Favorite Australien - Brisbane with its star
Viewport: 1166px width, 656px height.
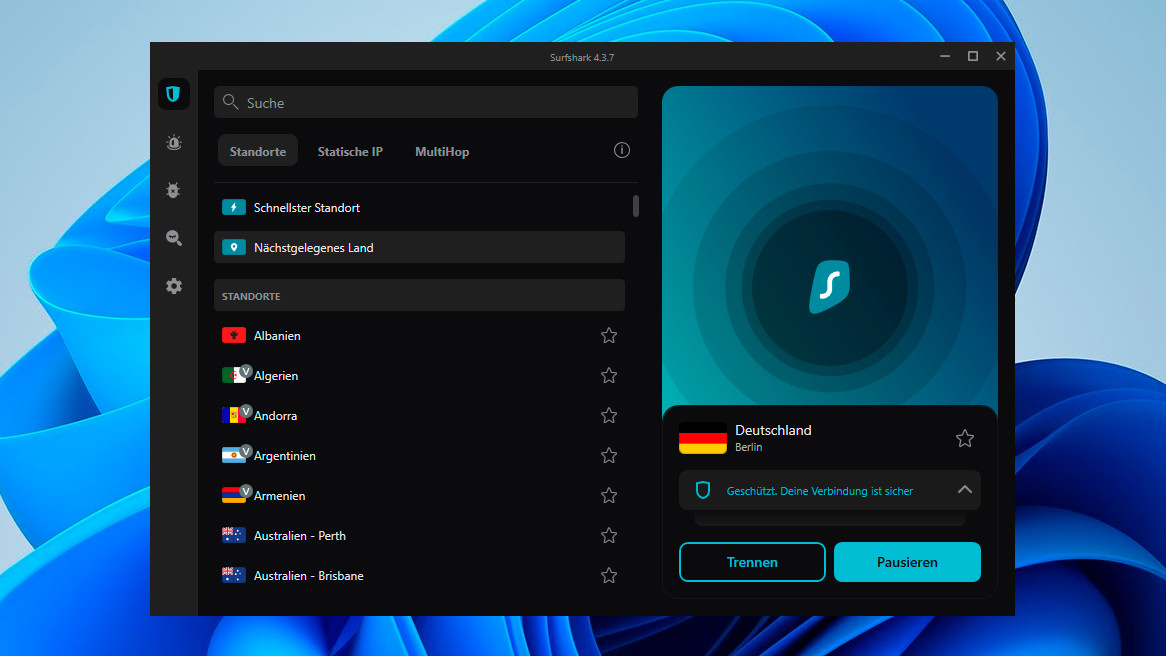(609, 575)
